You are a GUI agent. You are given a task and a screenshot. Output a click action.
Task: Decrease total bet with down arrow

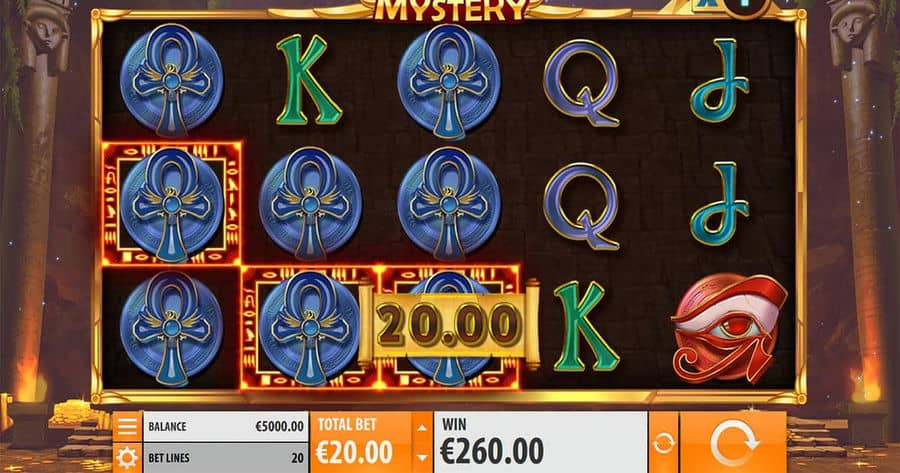(x=422, y=458)
